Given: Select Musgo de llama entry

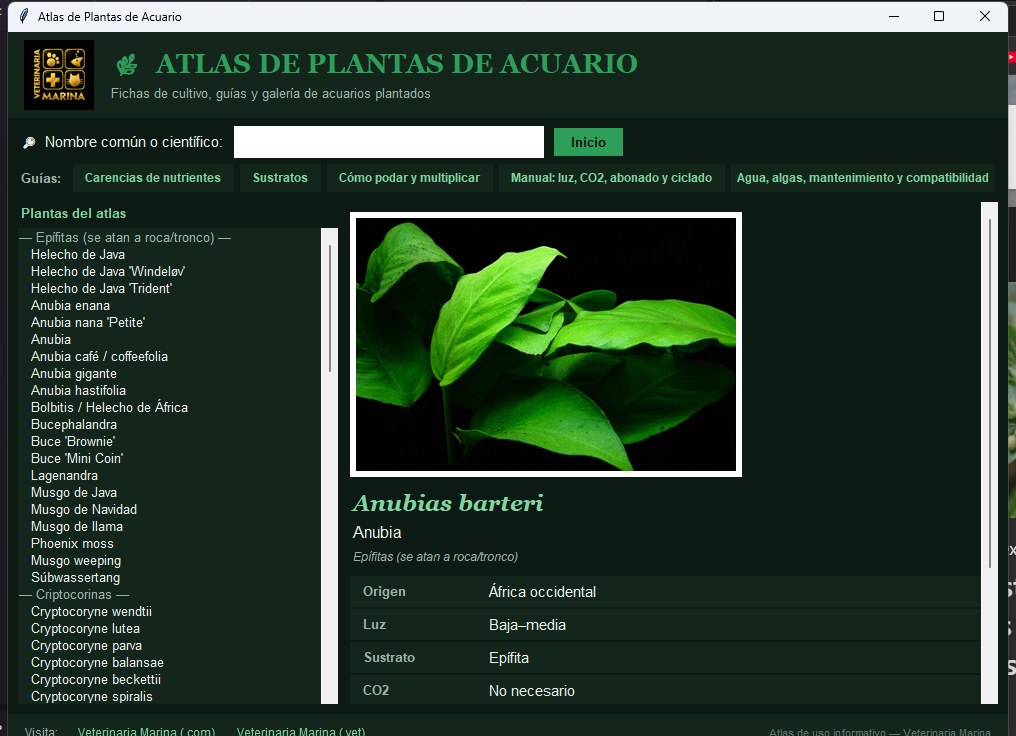Looking at the screenshot, I should point(76,527).
